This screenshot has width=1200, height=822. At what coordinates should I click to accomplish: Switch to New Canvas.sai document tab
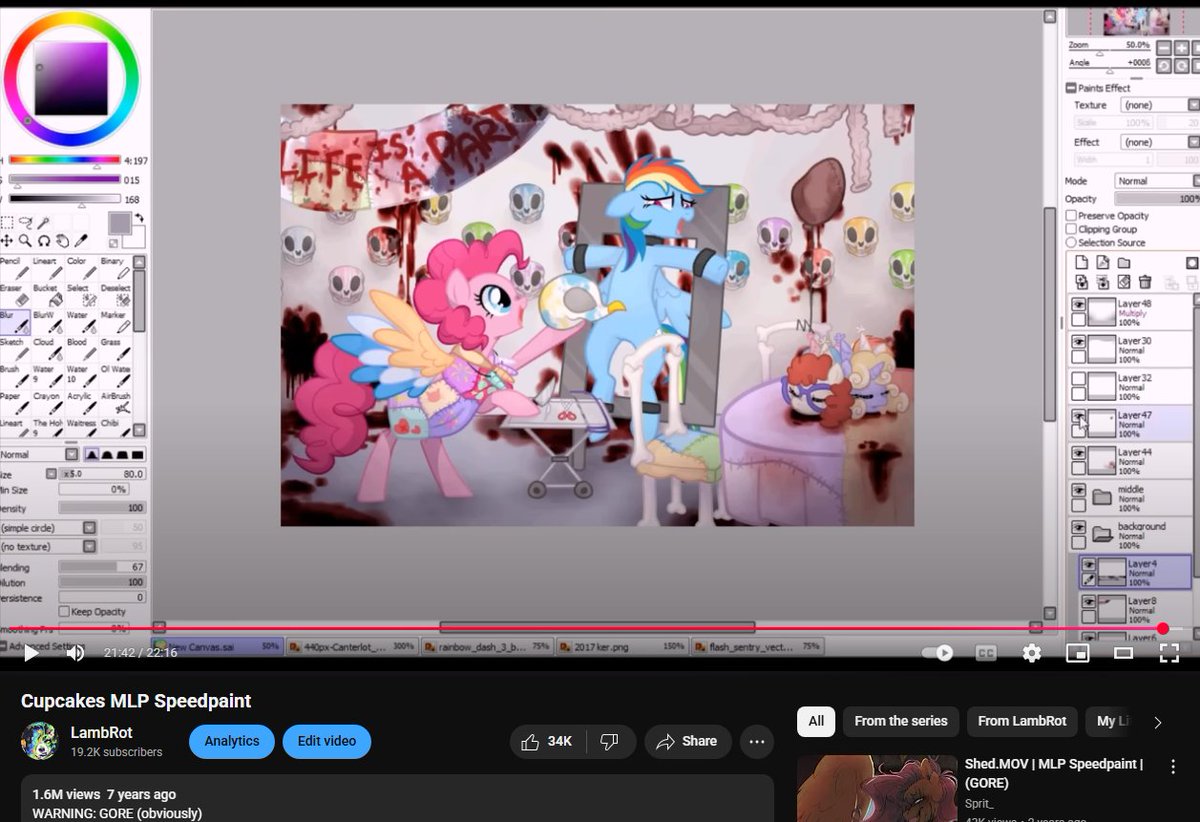216,647
